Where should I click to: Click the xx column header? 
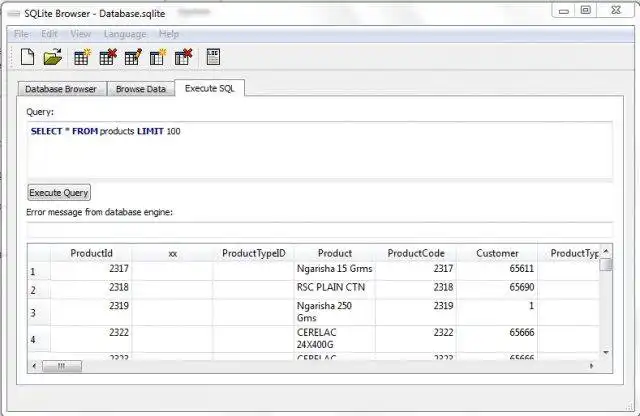tap(172, 253)
